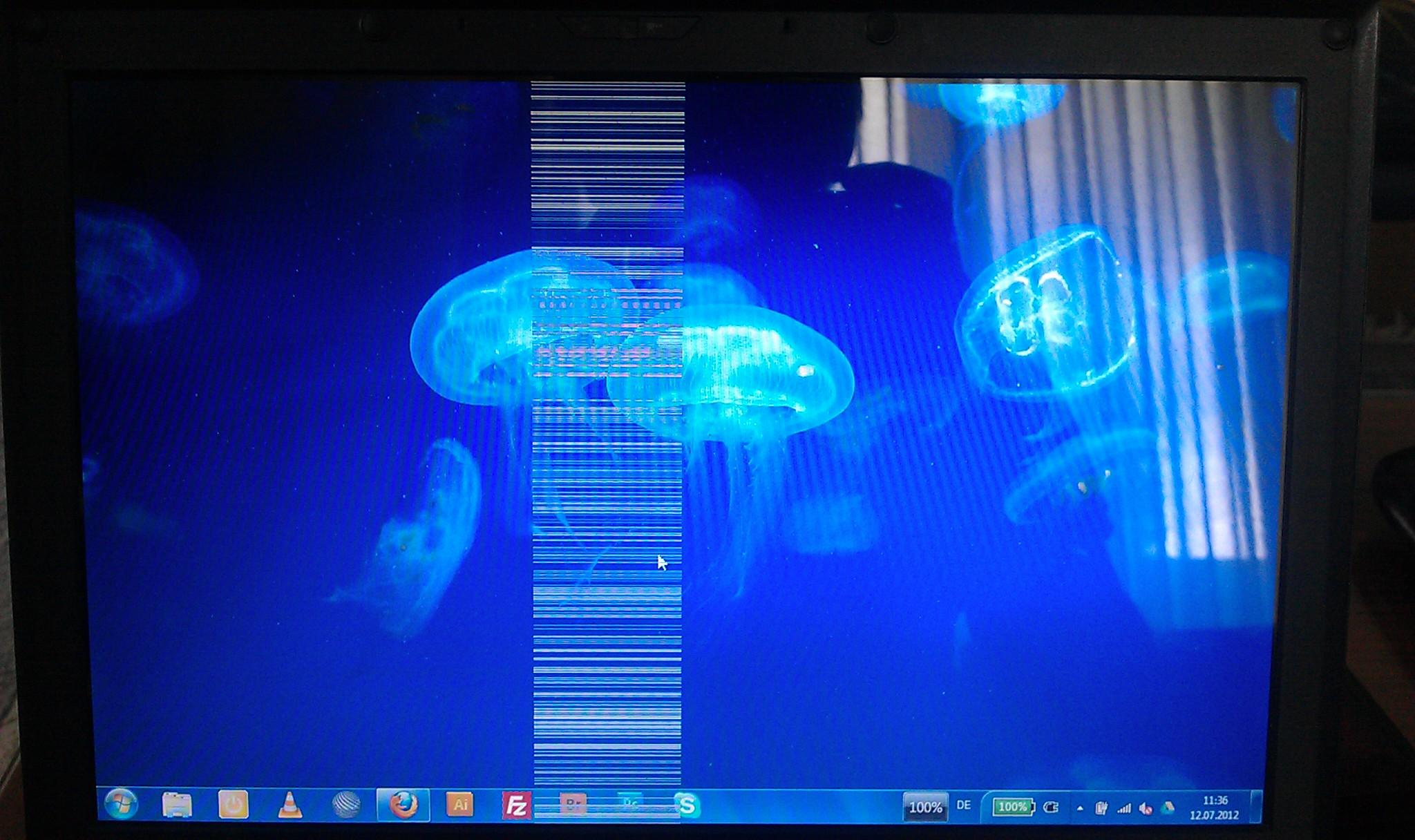Launch VLC media player
This screenshot has width=1415, height=840.
pyautogui.click(x=290, y=805)
